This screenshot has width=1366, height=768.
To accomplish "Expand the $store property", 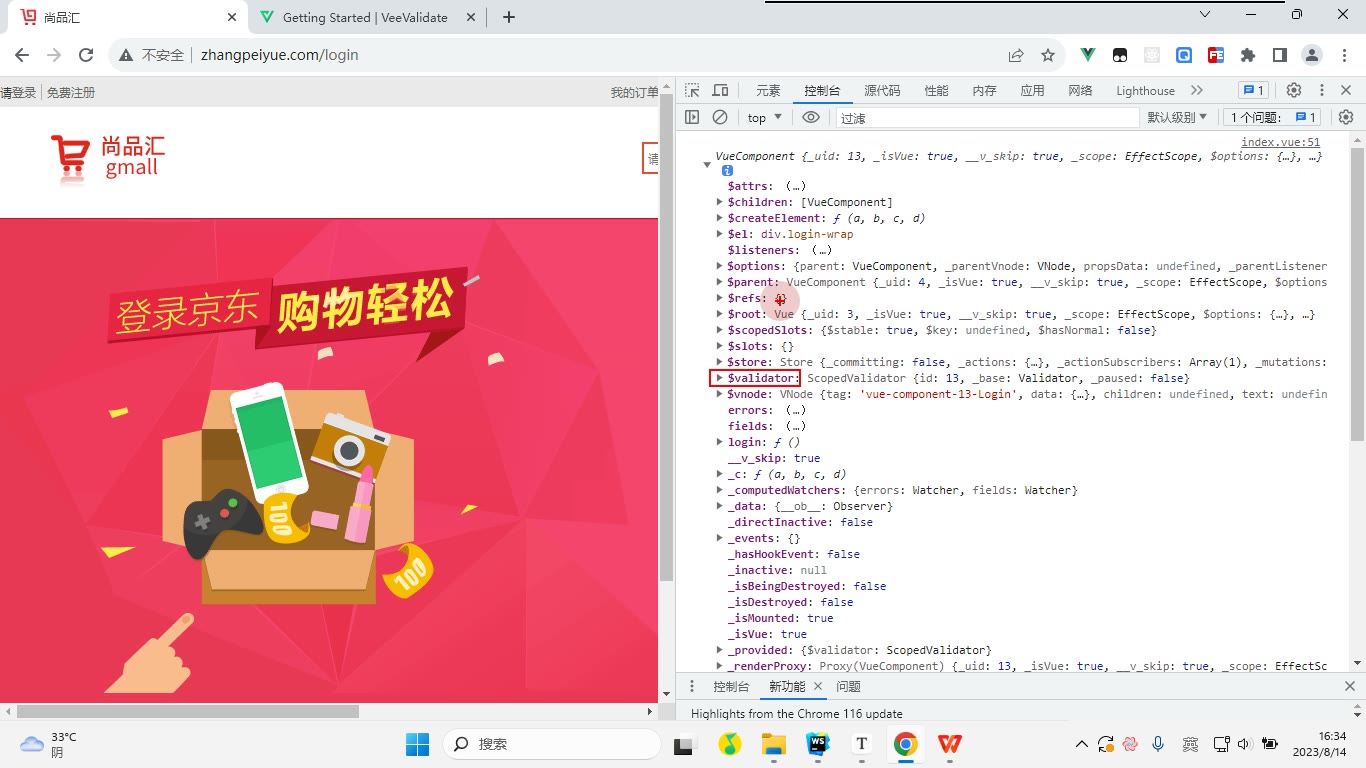I will [719, 362].
